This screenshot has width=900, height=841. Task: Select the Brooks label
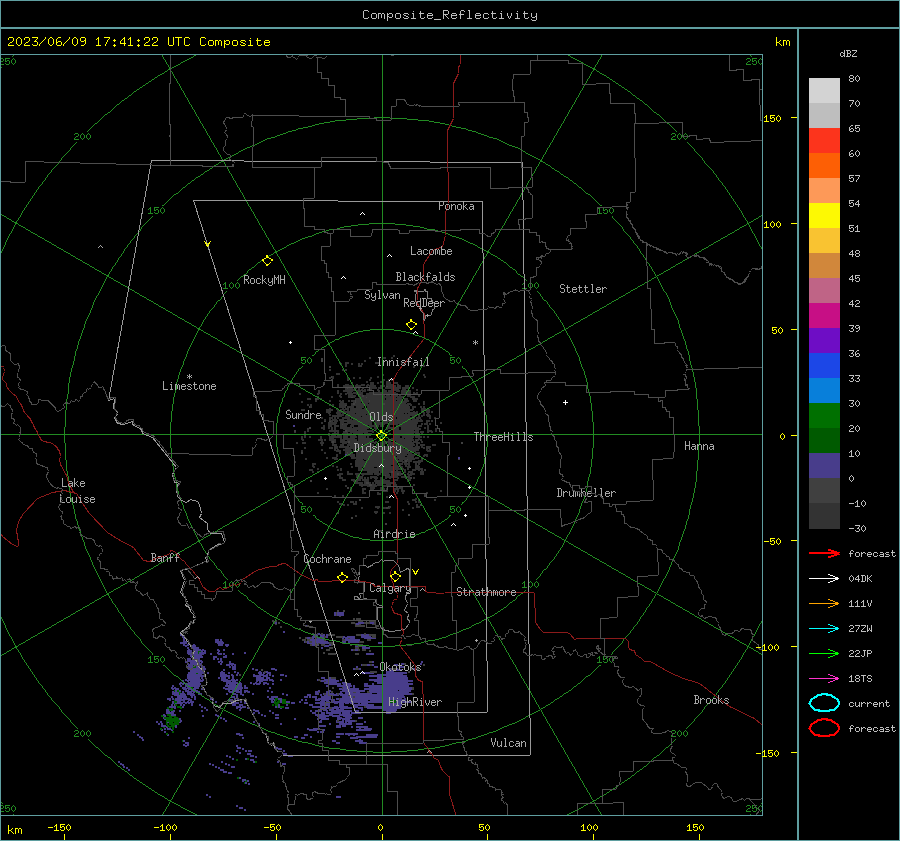coord(711,700)
